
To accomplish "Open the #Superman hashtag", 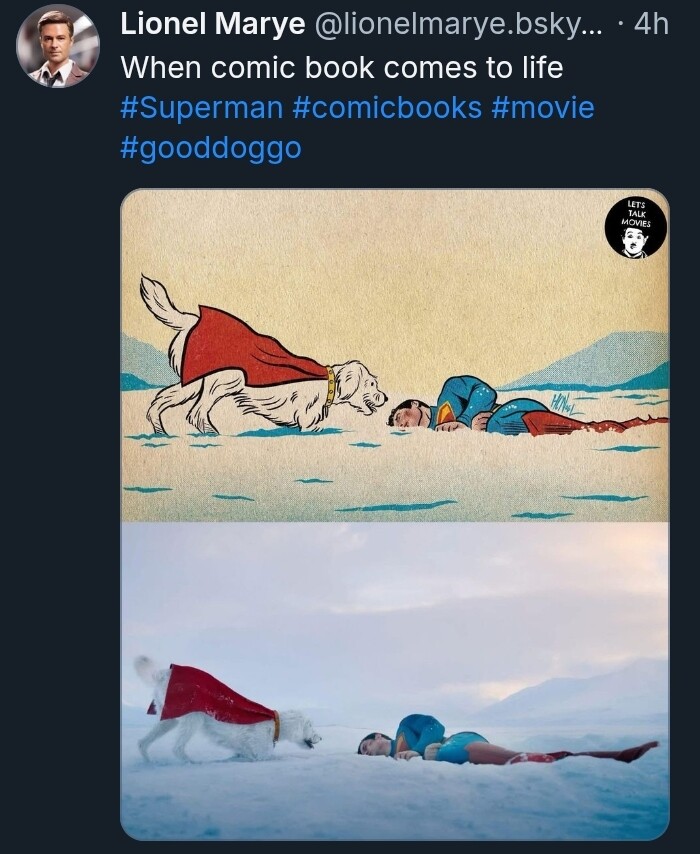I will pos(201,107).
